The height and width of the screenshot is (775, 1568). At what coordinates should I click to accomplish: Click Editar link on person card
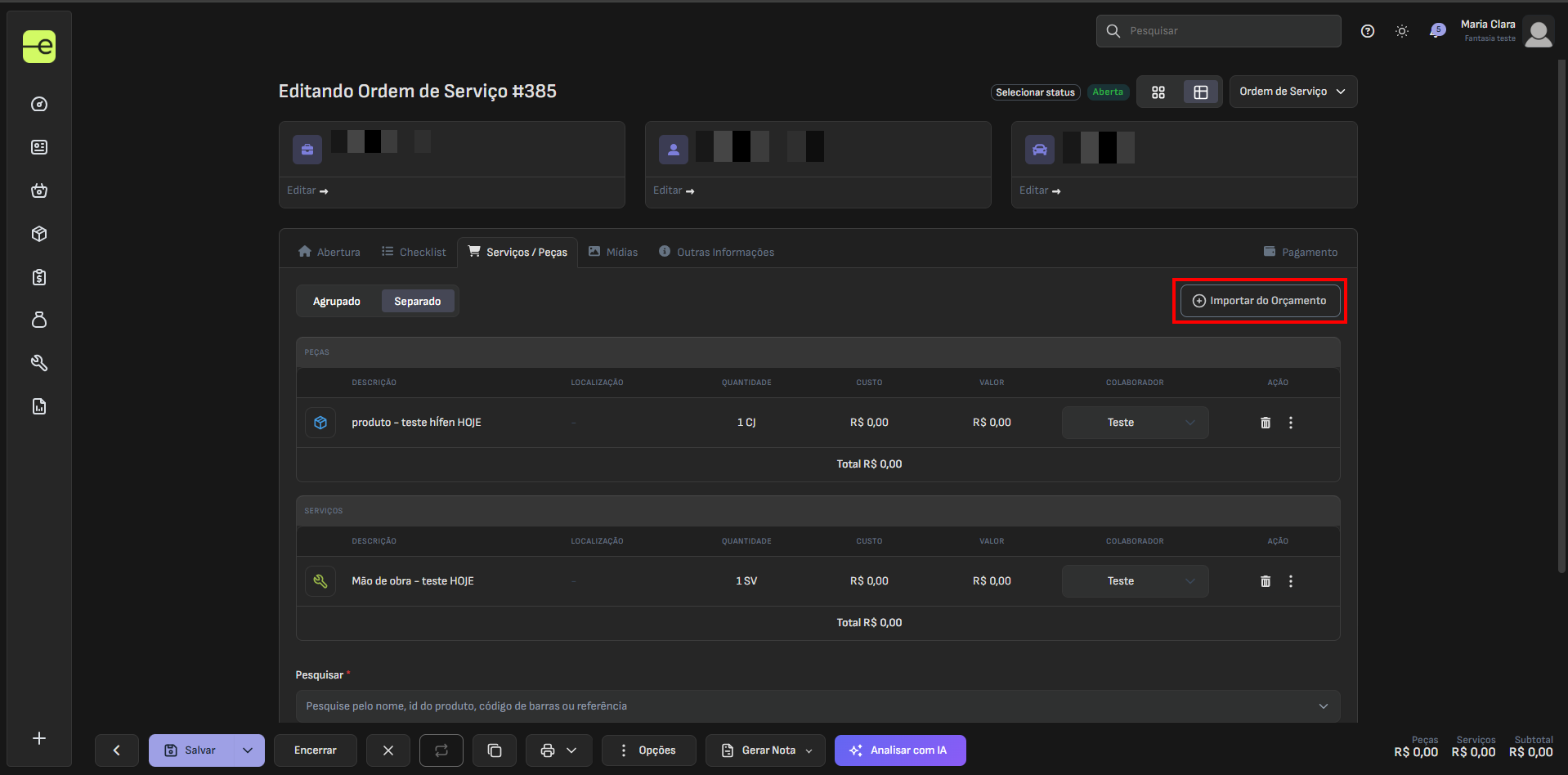pyautogui.click(x=674, y=190)
